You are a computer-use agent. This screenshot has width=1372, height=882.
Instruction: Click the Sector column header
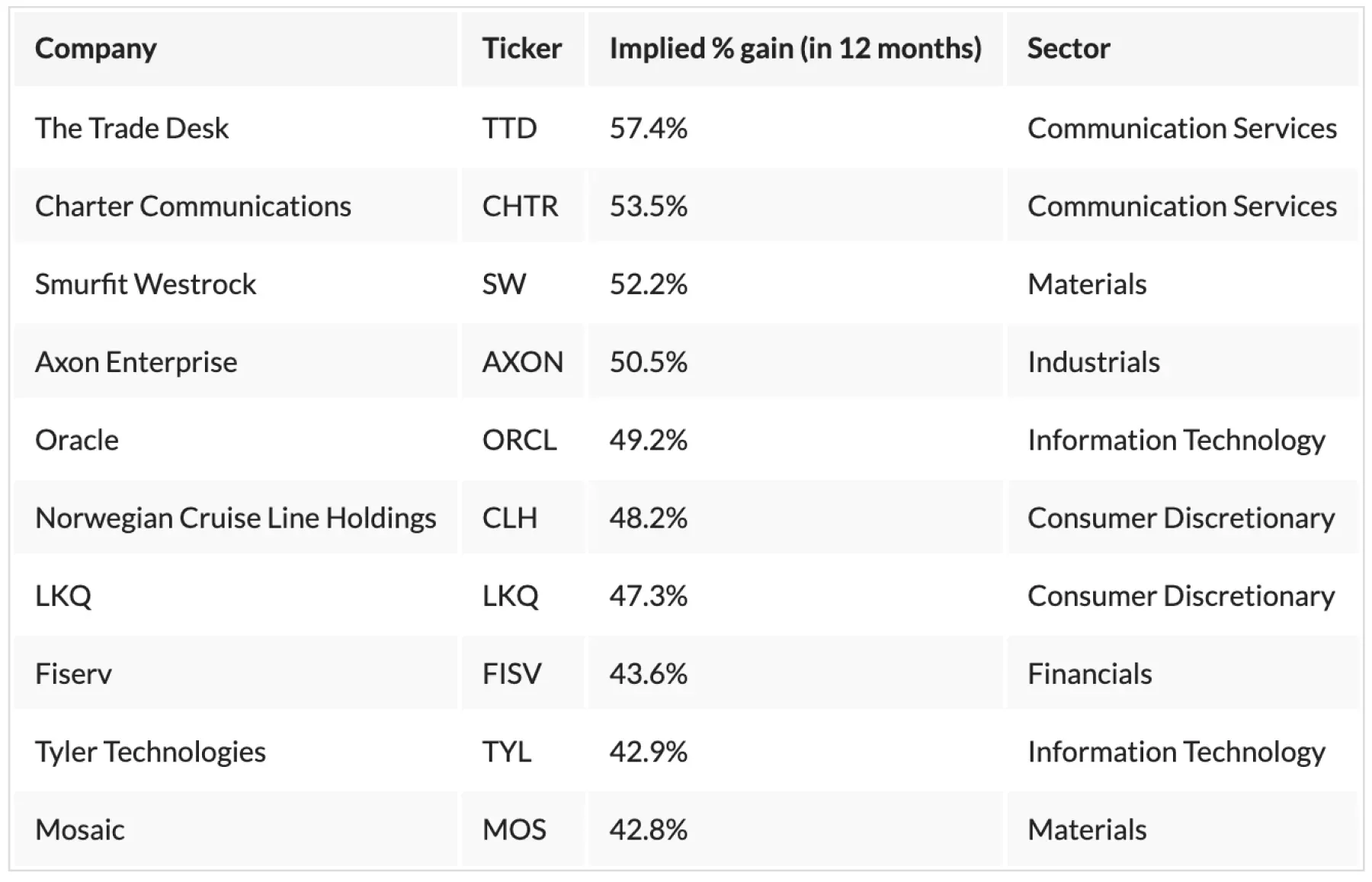coord(1069,49)
